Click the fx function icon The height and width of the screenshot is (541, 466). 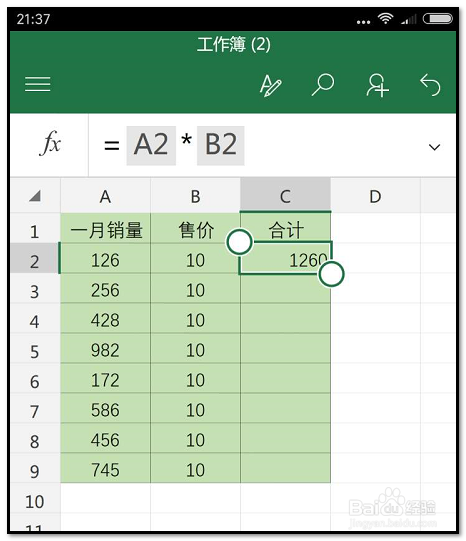pyautogui.click(x=50, y=143)
